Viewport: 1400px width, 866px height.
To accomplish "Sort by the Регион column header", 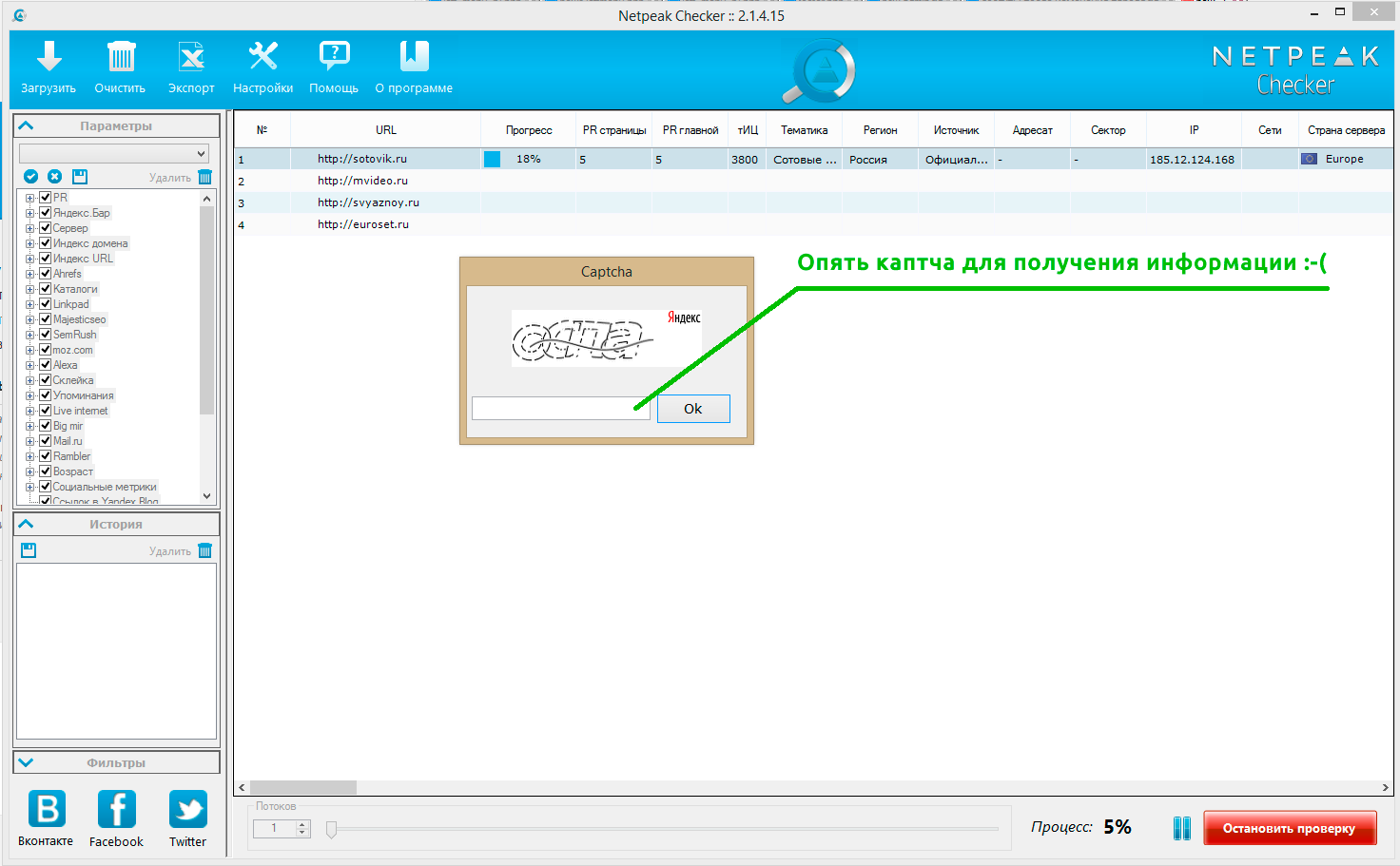I will [881, 130].
